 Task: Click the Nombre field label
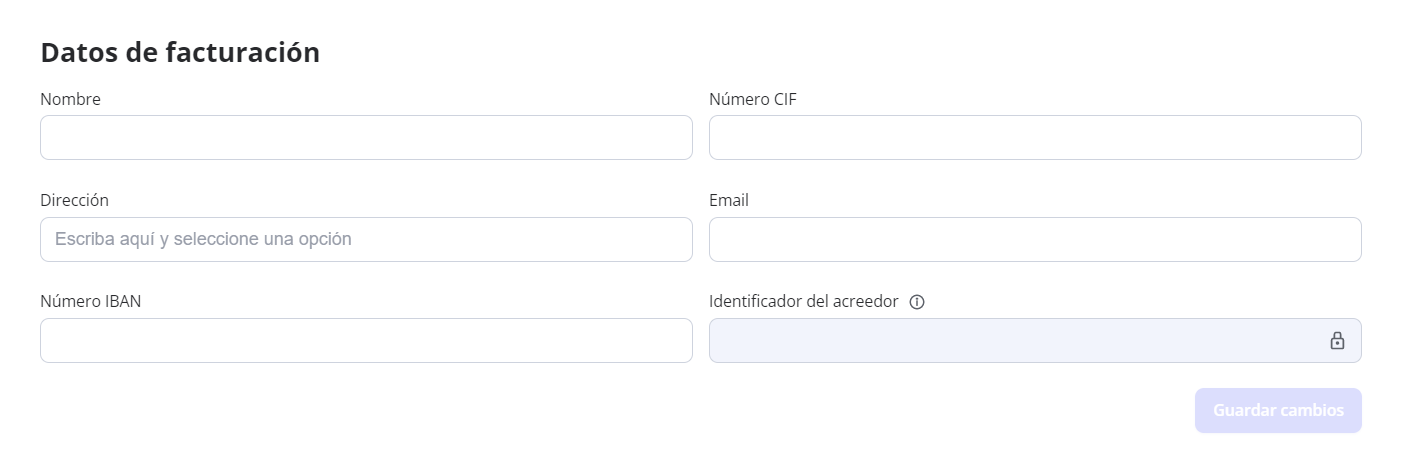coord(70,99)
